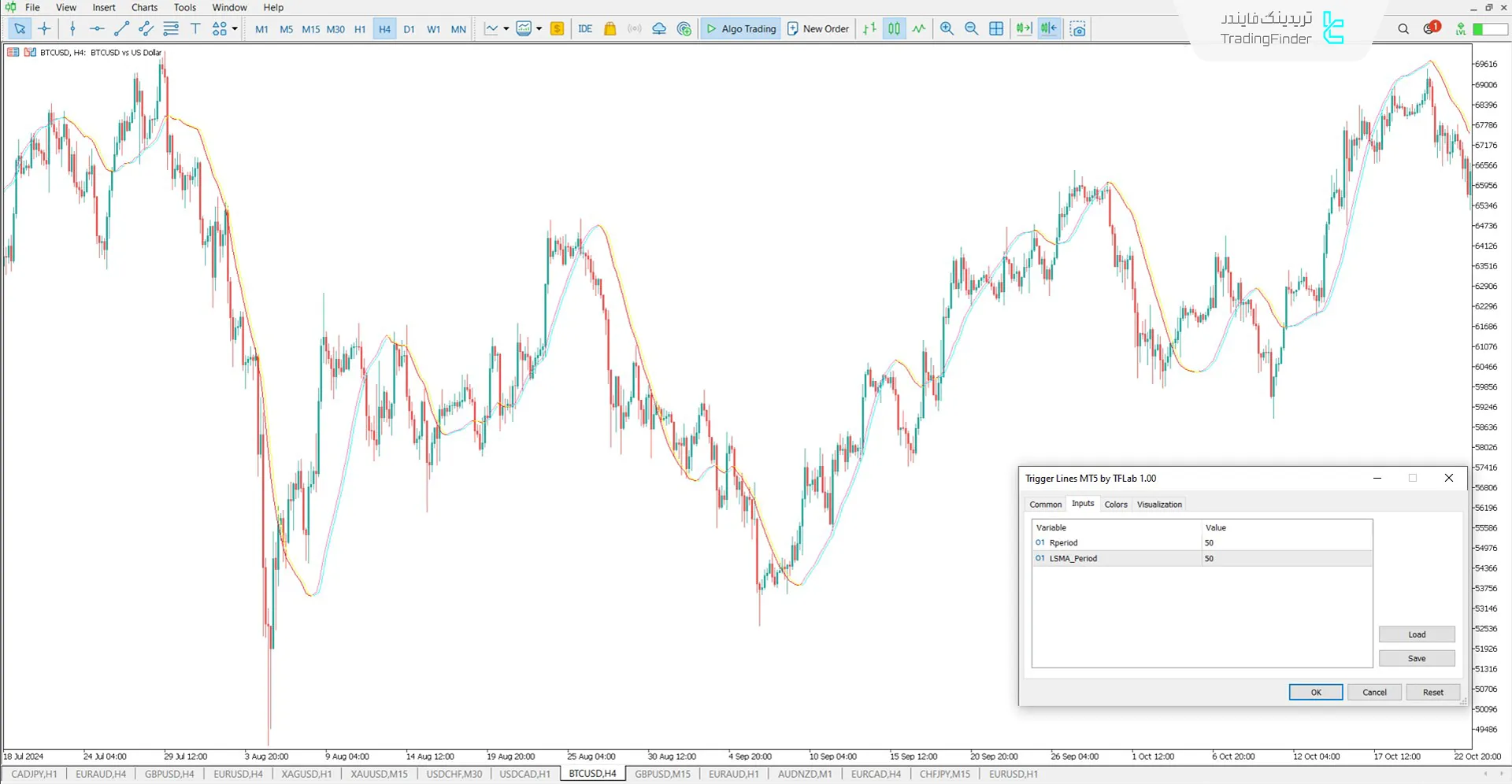
Task: Expand the drawing objects dropdown
Action: pyautogui.click(x=233, y=28)
